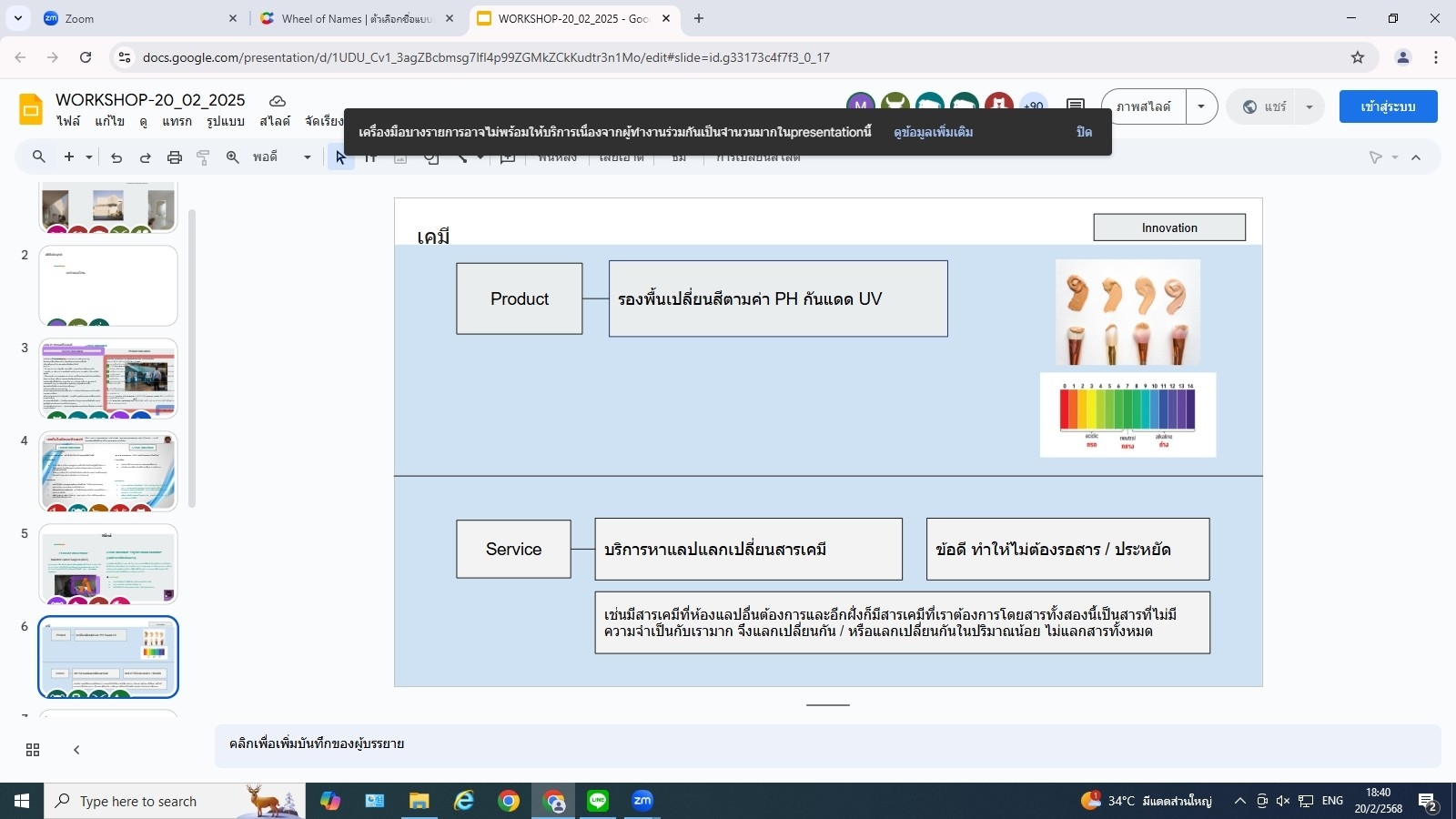This screenshot has height=819, width=1456.
Task: Show the +90 more collaborators badge
Action: pos(1034,103)
